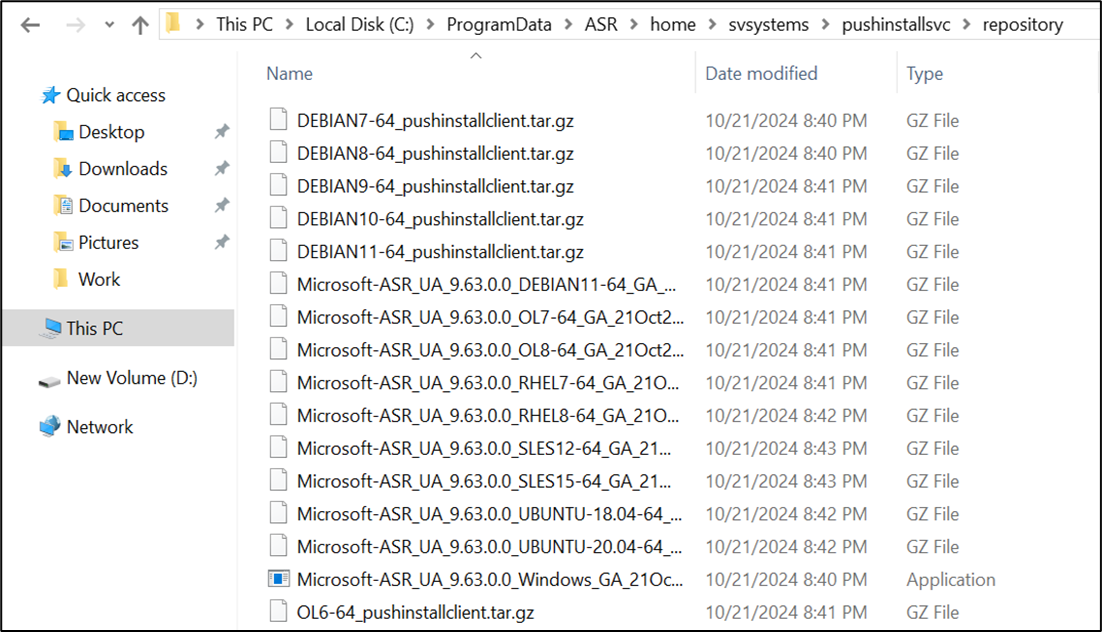
Task: Click the This PC computer icon
Action: click(51, 328)
